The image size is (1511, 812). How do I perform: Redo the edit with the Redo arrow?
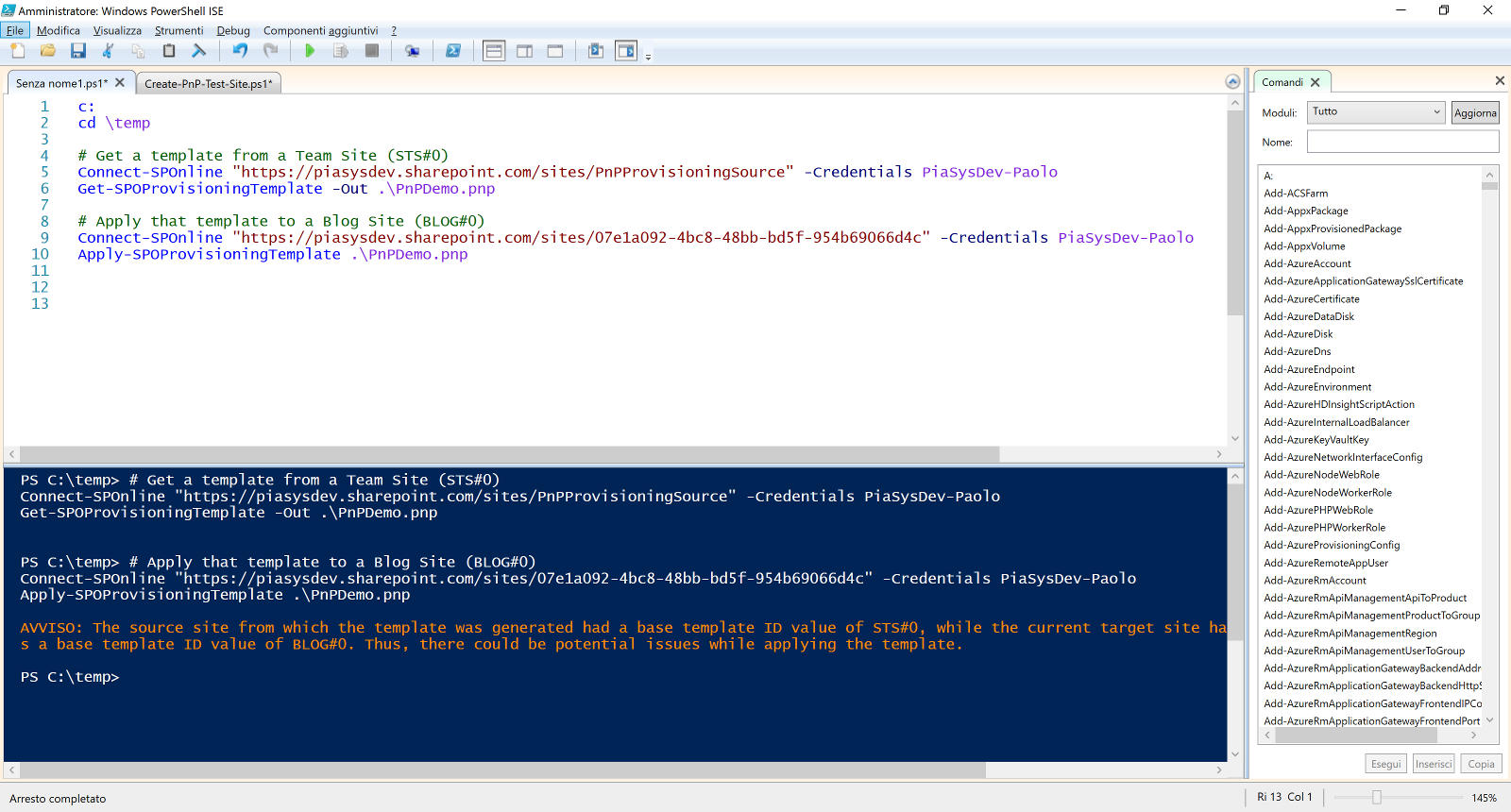(271, 51)
